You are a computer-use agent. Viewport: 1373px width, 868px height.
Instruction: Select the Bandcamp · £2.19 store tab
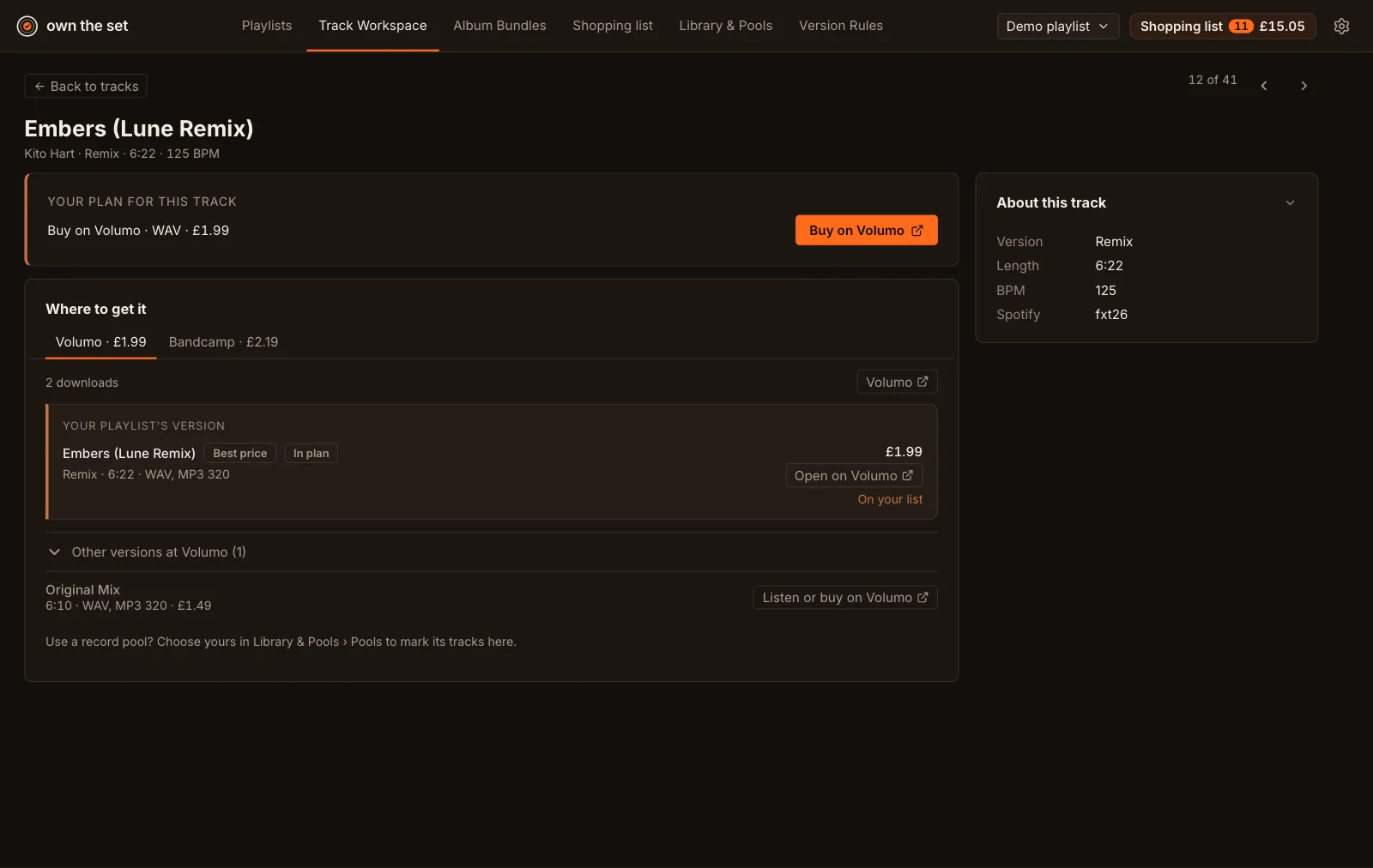pyautogui.click(x=223, y=342)
